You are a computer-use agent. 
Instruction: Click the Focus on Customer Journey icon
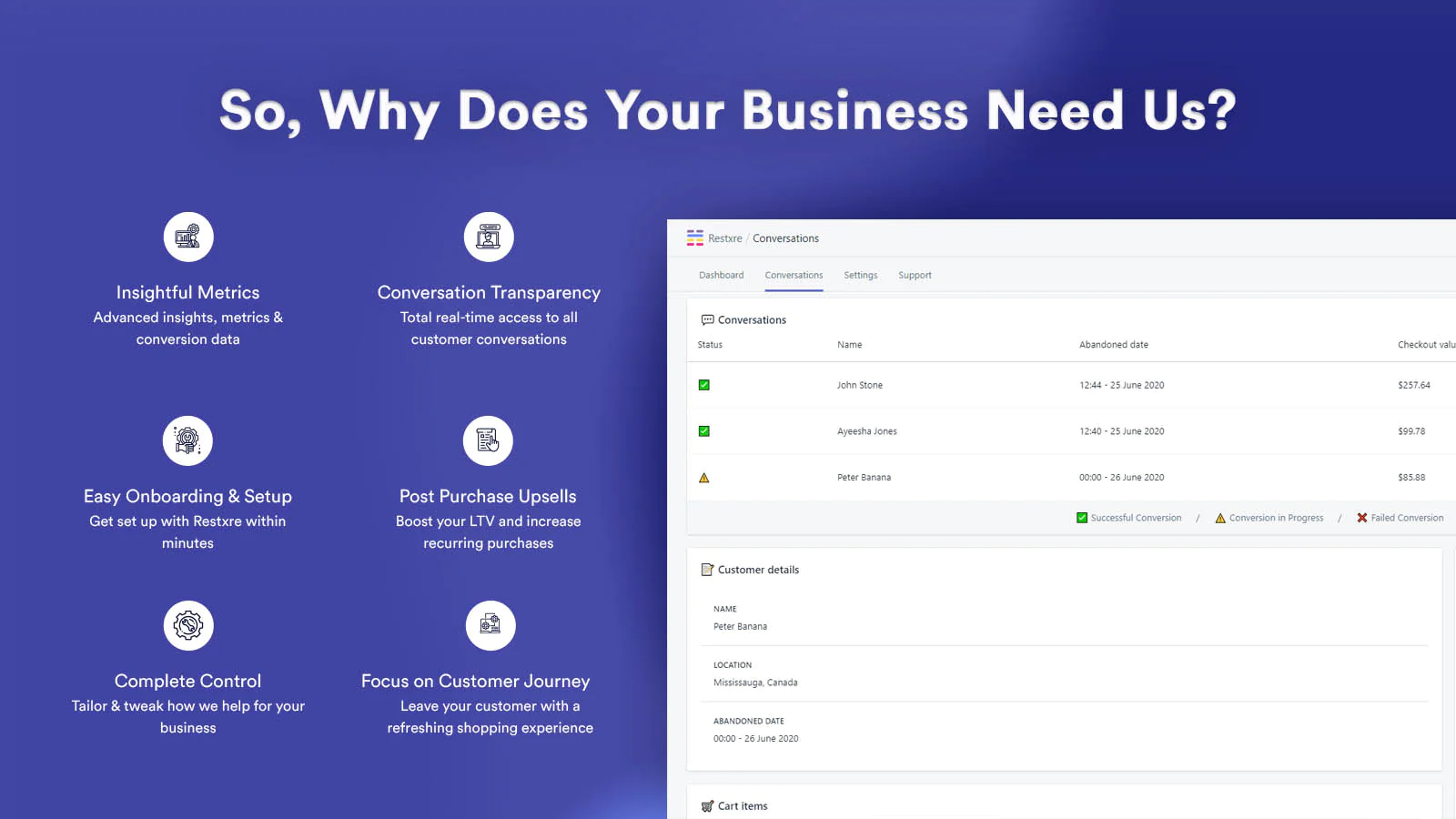pyautogui.click(x=490, y=625)
